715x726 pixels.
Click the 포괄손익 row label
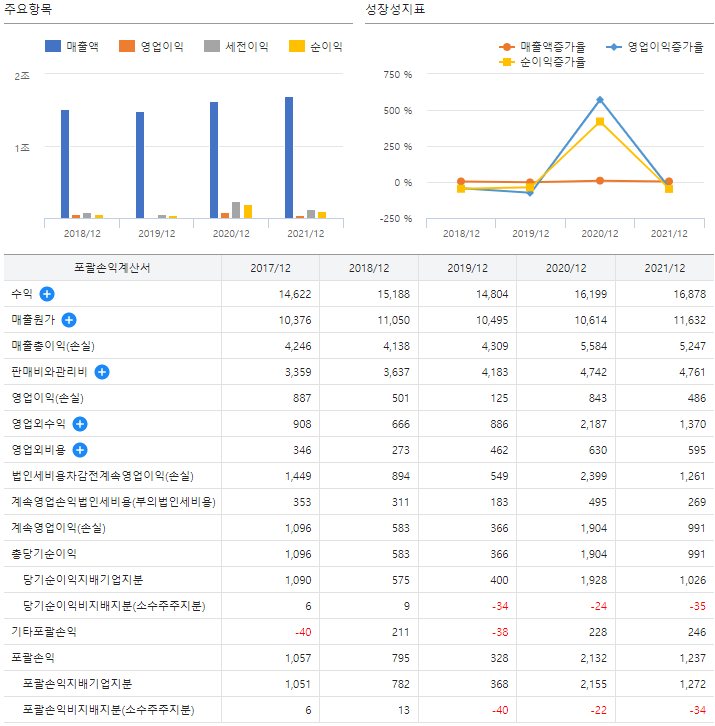click(x=33, y=657)
